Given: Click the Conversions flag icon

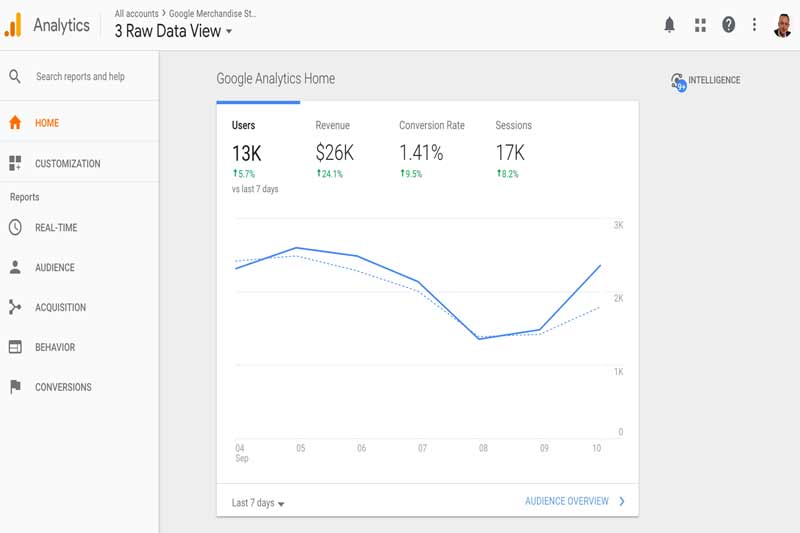Looking at the screenshot, I should pos(15,387).
